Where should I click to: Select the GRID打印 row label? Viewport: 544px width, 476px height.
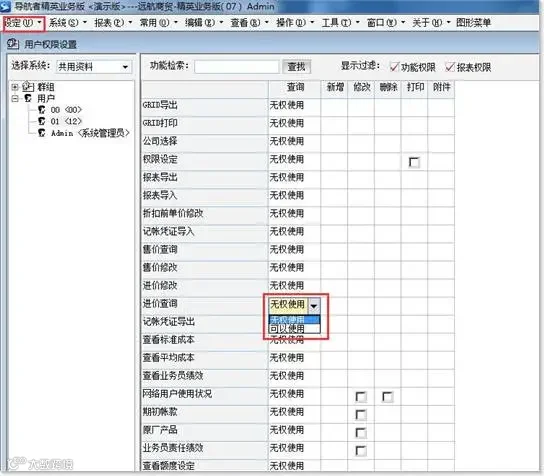[x=160, y=123]
